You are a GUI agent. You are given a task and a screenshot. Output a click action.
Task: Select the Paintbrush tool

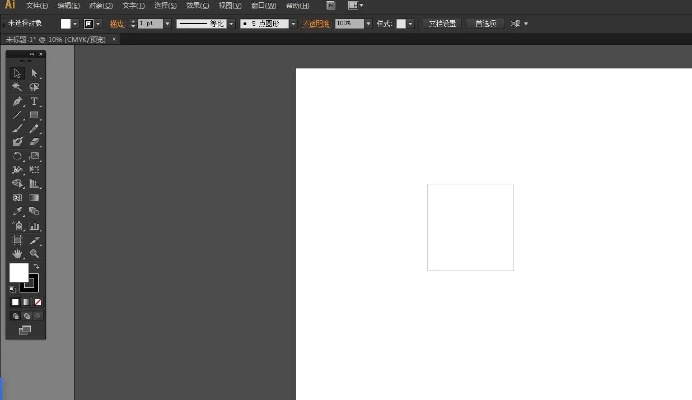(x=17, y=128)
